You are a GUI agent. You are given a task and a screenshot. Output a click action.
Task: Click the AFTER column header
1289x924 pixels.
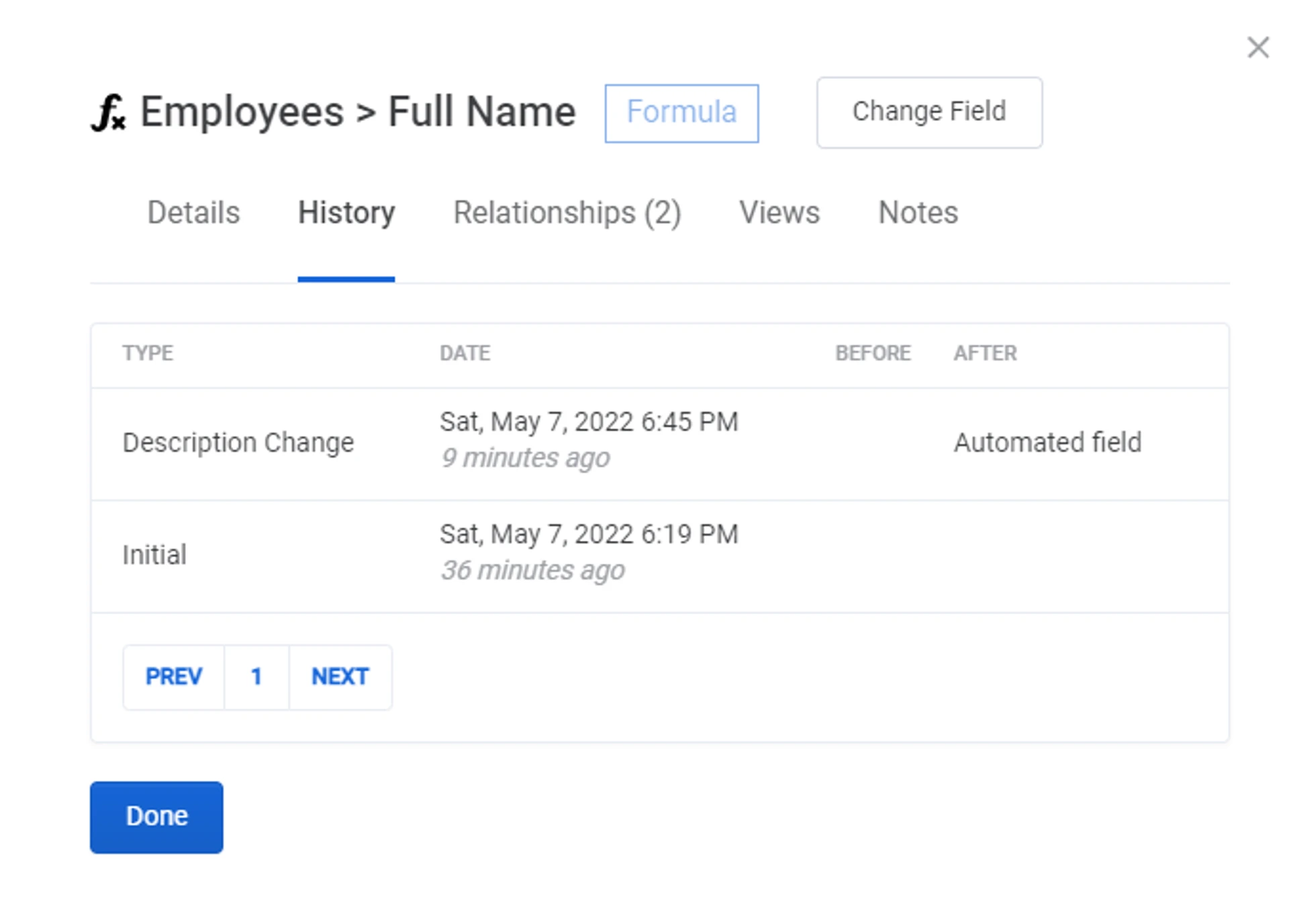click(985, 353)
